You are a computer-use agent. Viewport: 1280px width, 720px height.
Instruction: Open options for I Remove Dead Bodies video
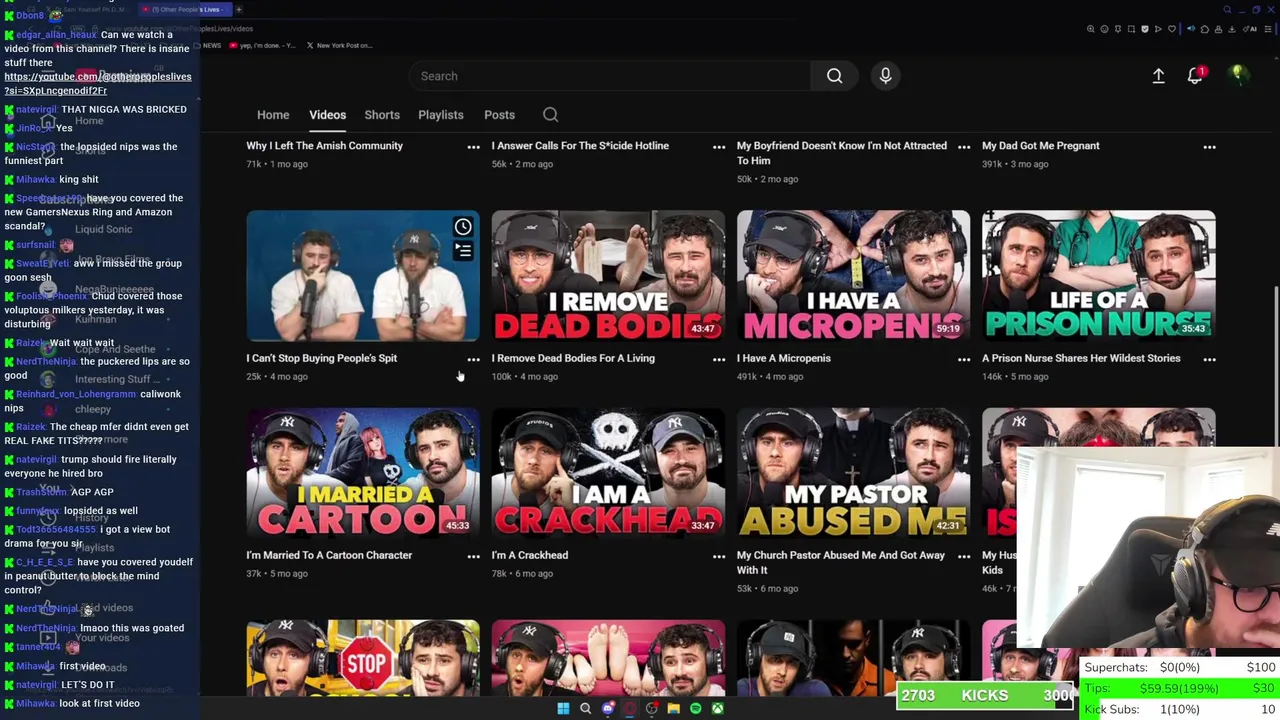718,359
